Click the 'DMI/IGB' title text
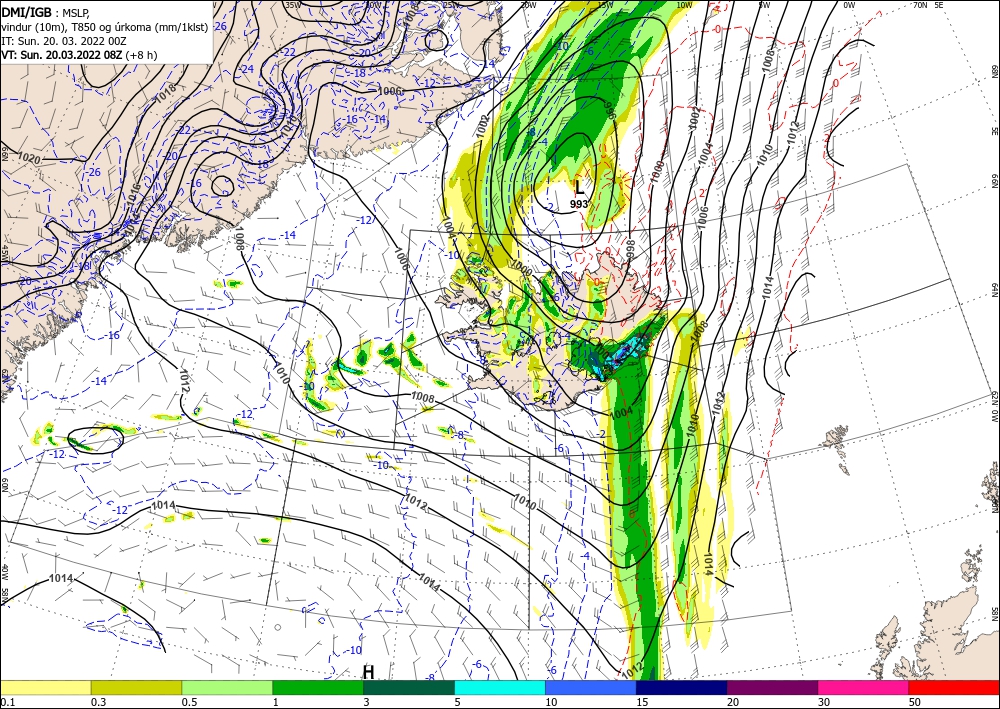 [x=27, y=11]
